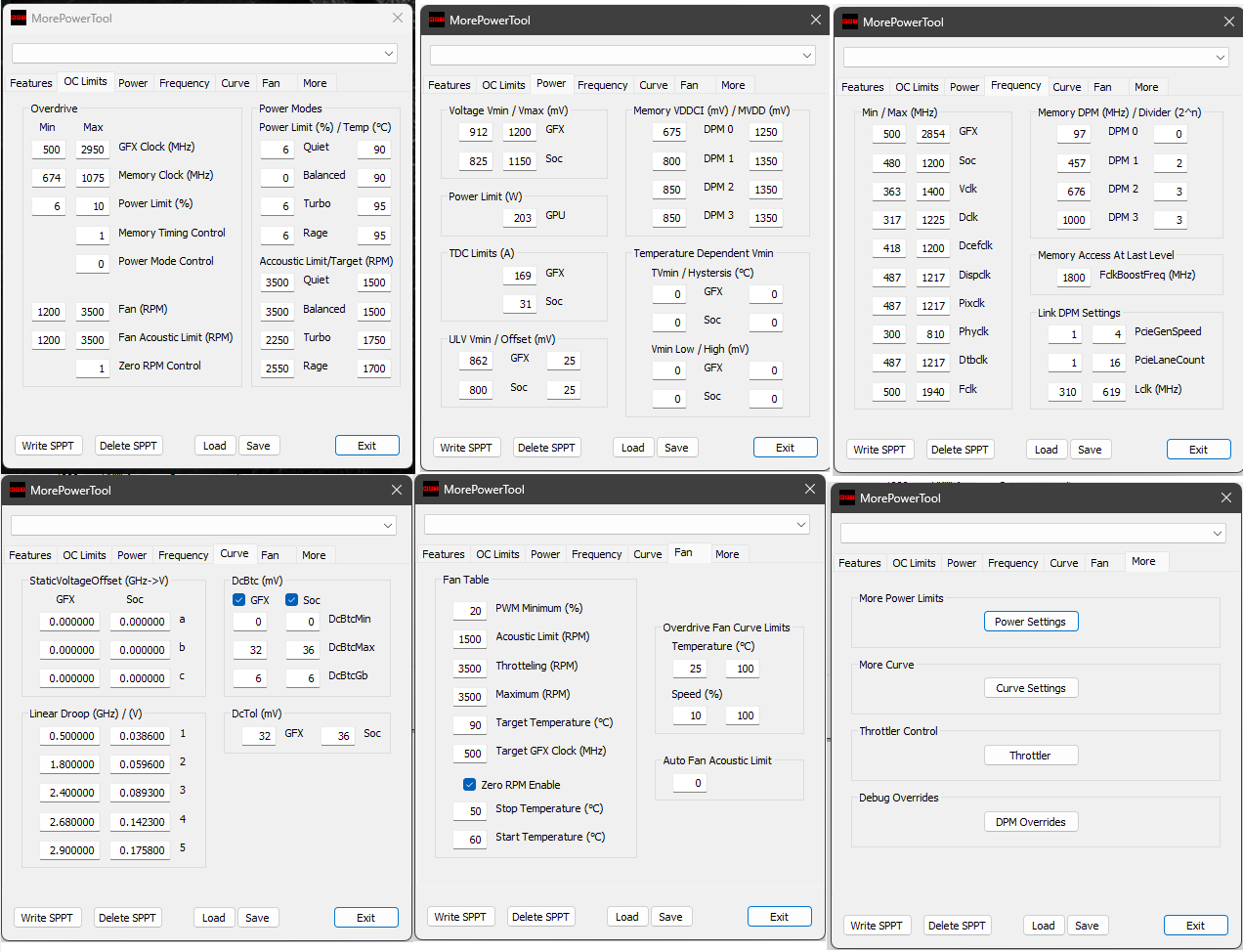The width and height of the screenshot is (1243, 952).
Task: Click the GFX Clock max field showing 2950
Action: (x=92, y=150)
